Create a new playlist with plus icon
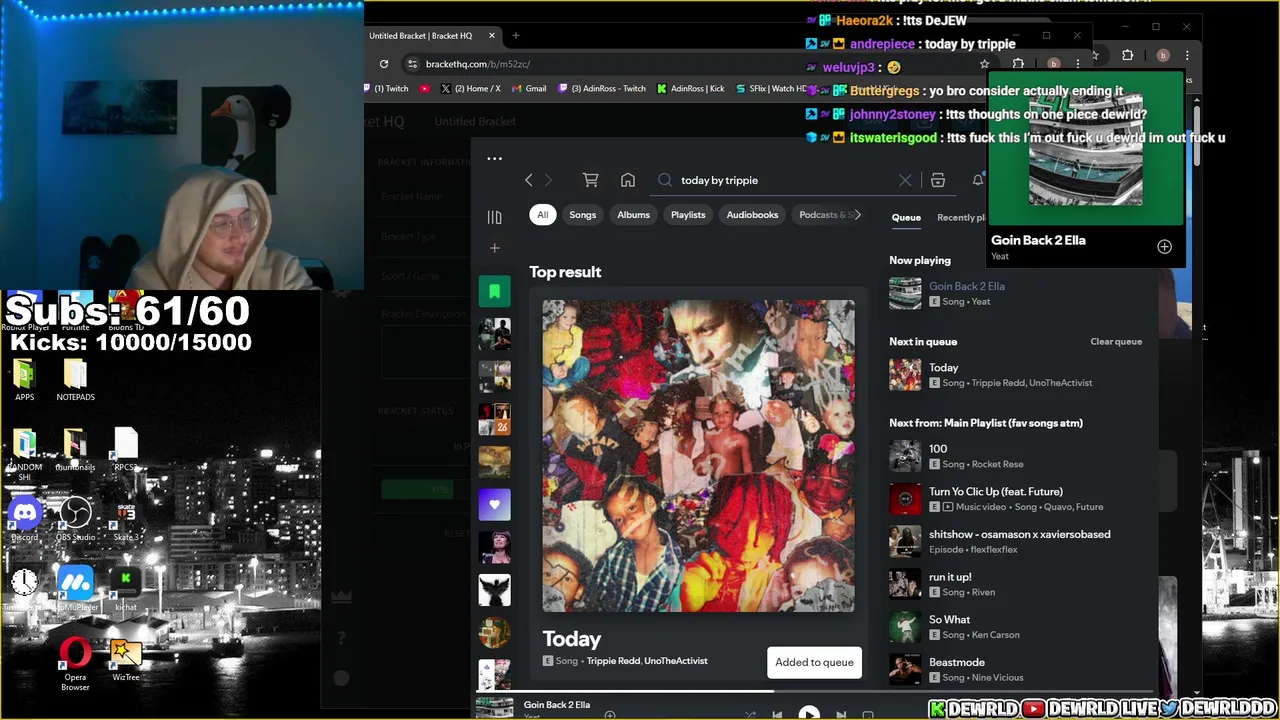Image resolution: width=1280 pixels, height=720 pixels. pos(494,248)
